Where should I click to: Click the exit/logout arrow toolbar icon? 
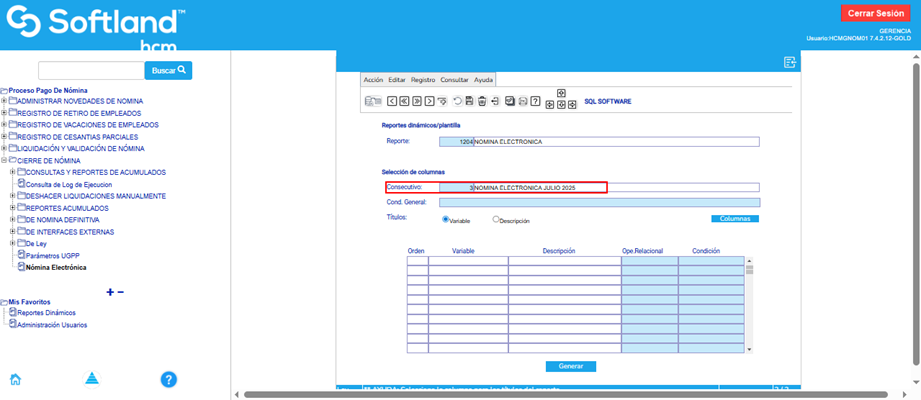point(495,101)
